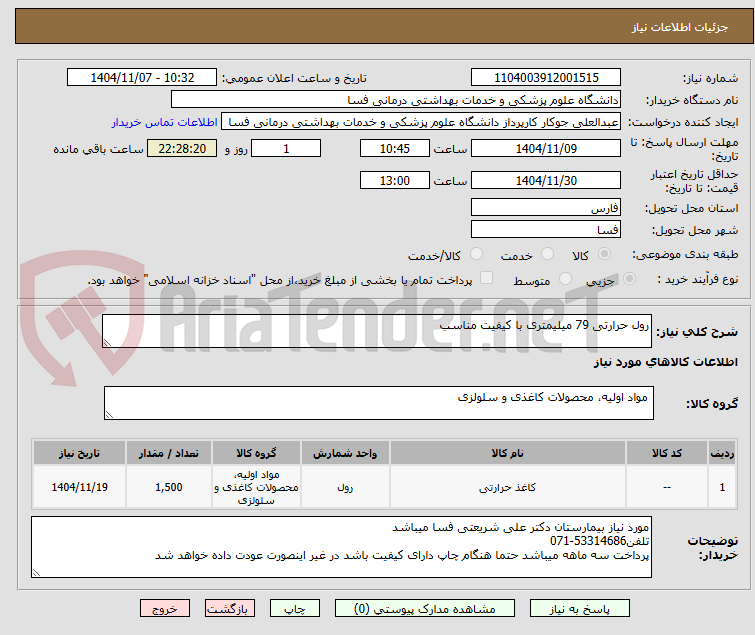Click the announcement date field 1404/11/07 - 10:32

[x=142, y=78]
